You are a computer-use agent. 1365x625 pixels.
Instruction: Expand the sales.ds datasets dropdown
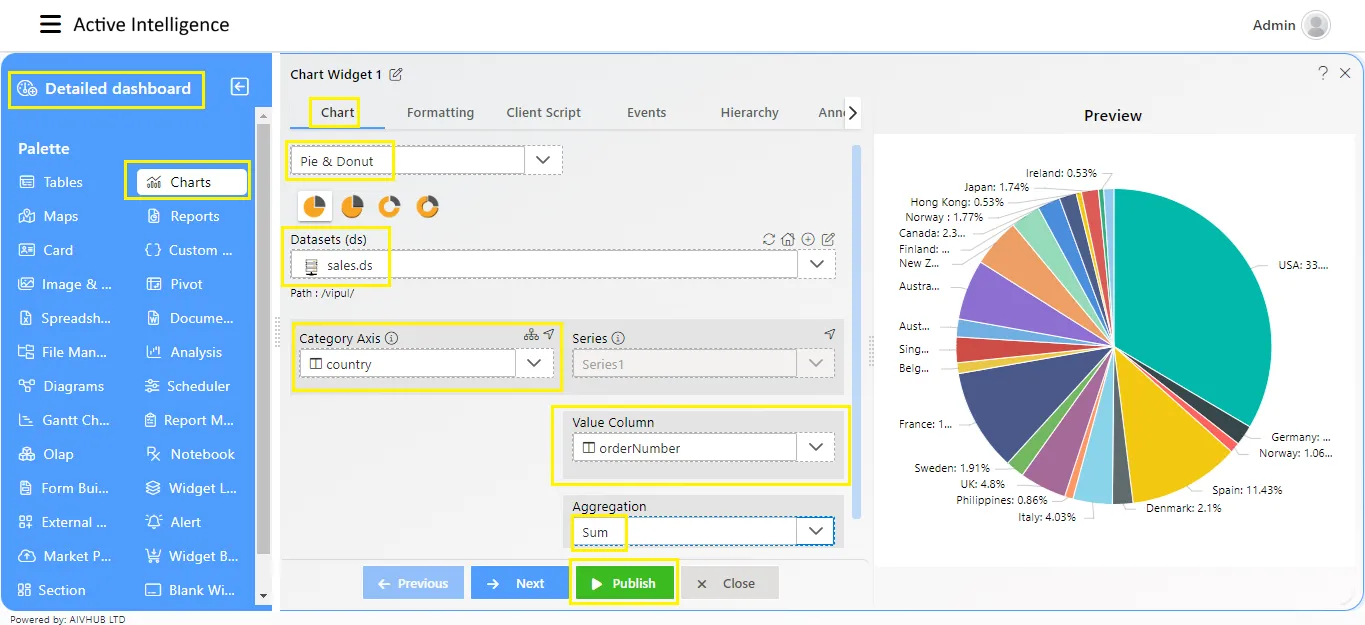(817, 264)
